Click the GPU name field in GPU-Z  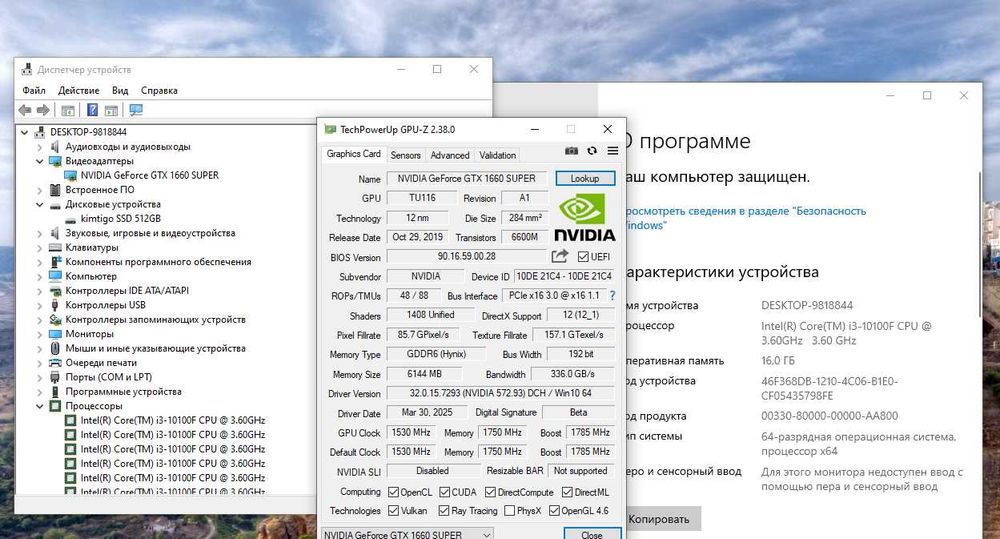pyautogui.click(x=467, y=179)
